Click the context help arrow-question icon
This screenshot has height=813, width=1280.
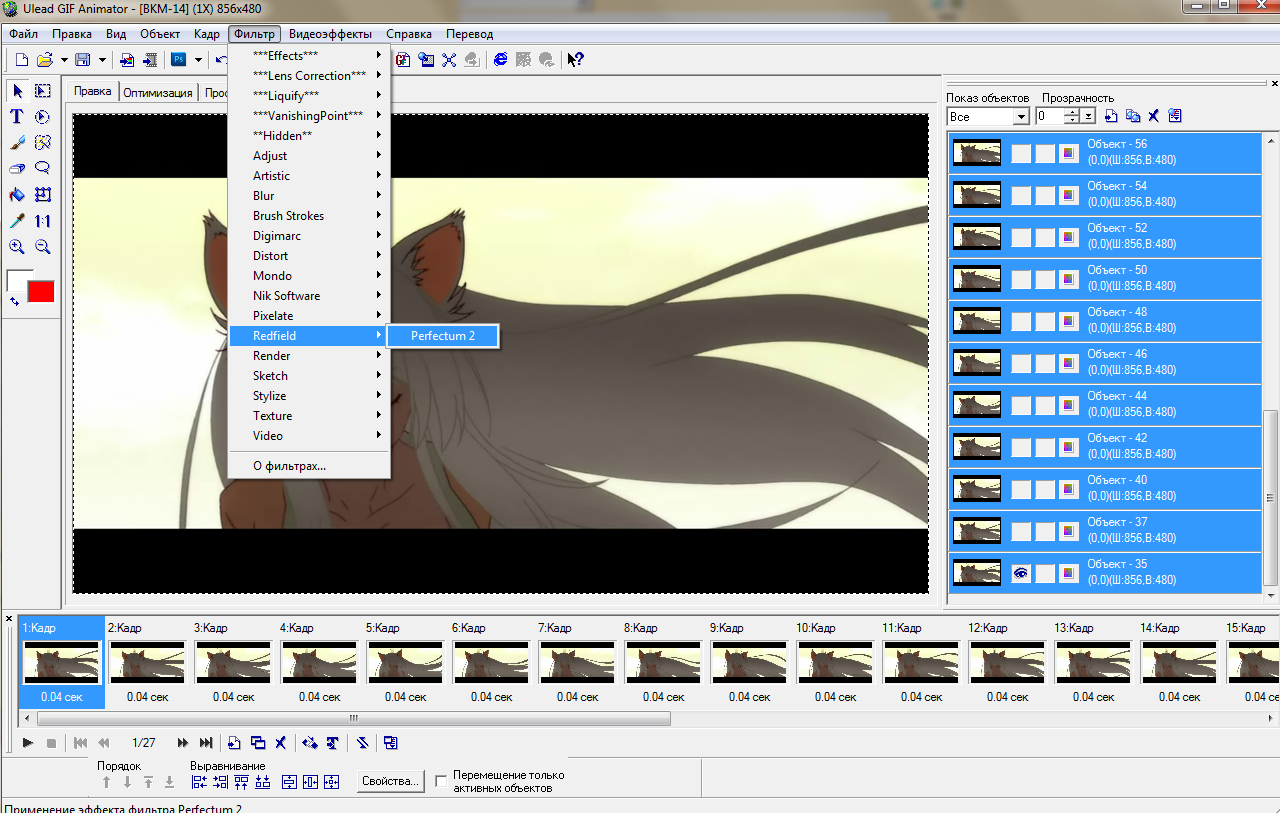coord(575,60)
